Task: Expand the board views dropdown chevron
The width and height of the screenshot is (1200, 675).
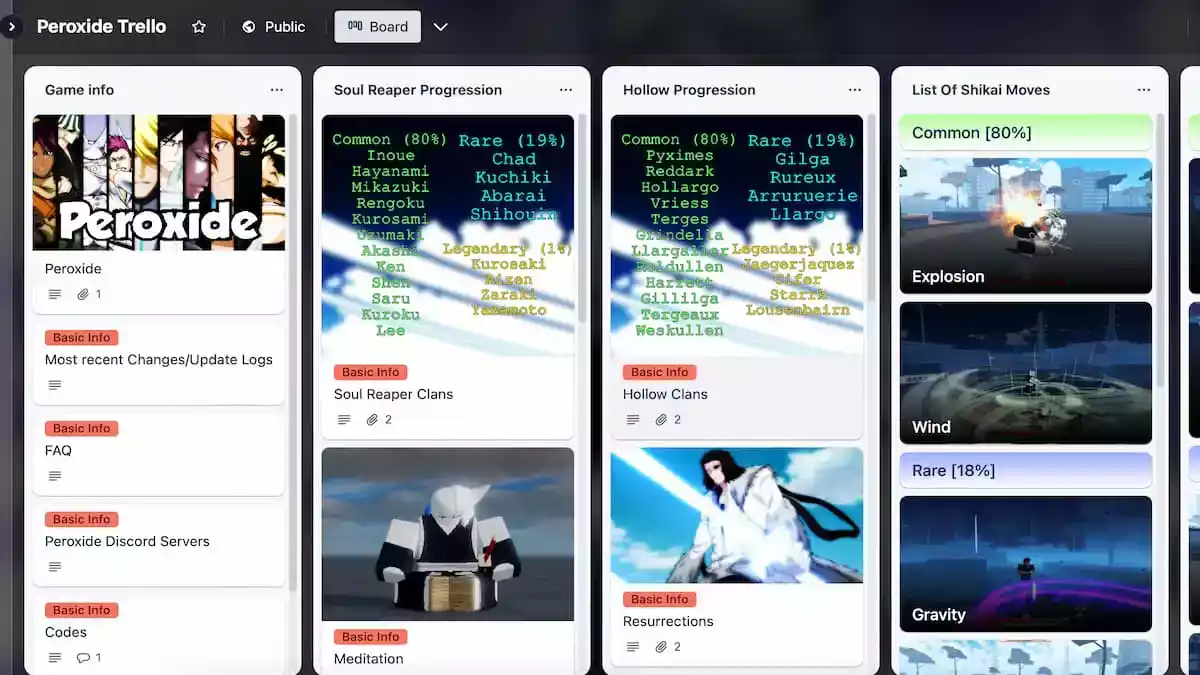Action: point(441,27)
